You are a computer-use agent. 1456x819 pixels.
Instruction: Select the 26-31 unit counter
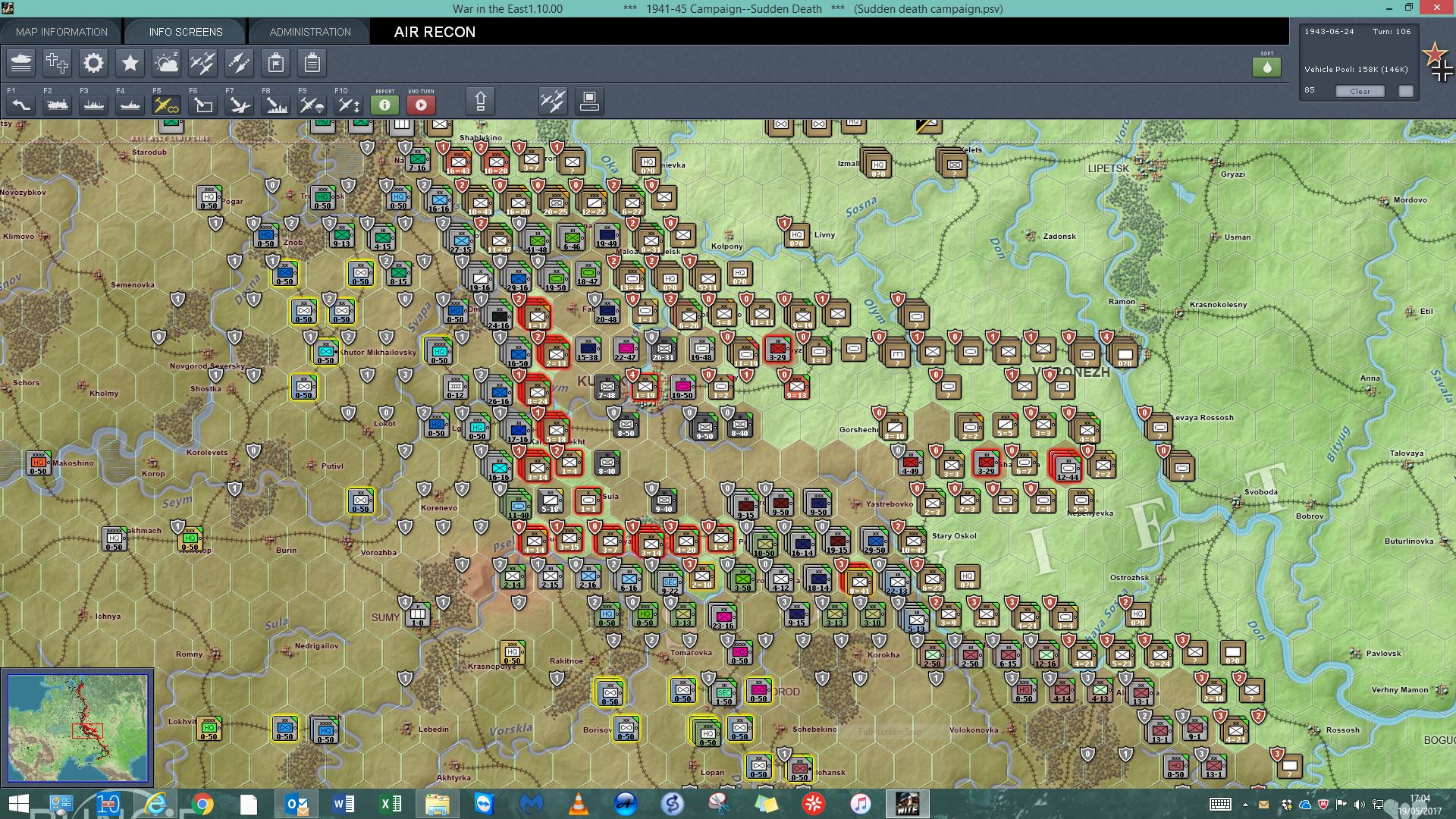(x=663, y=350)
